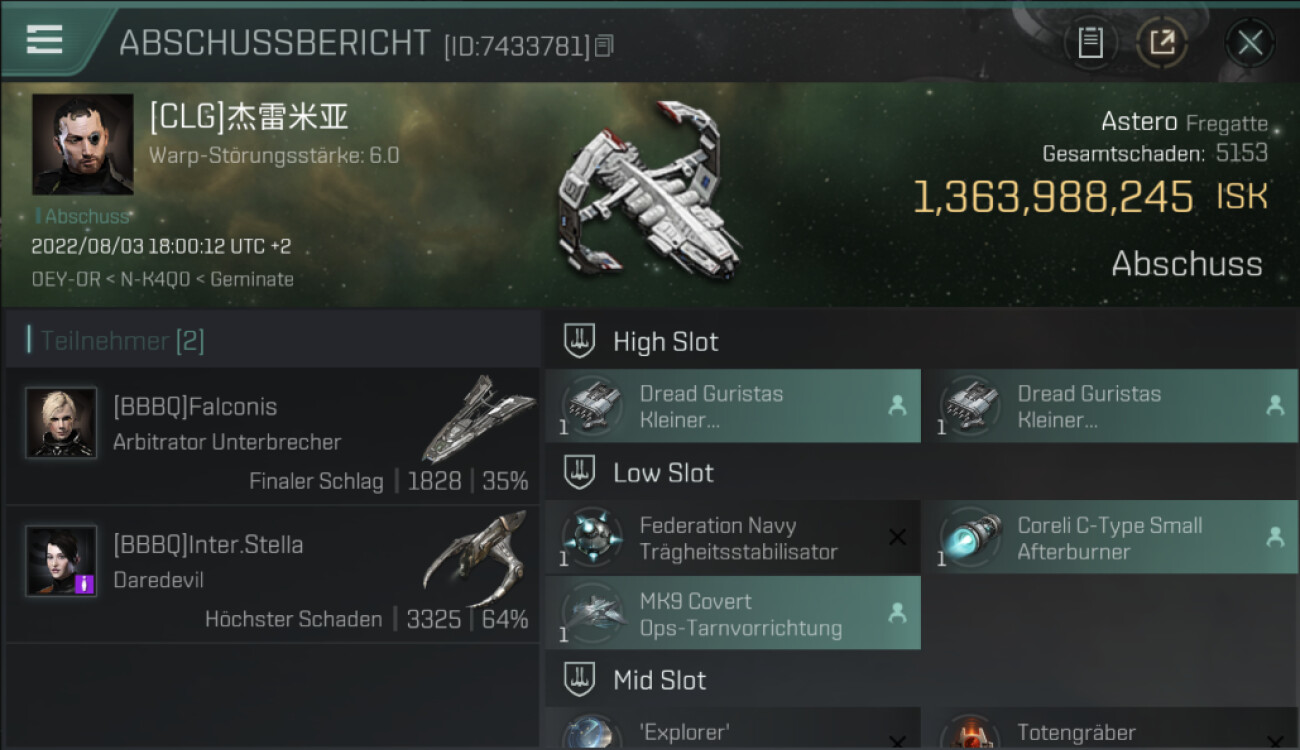Select the Astero ship image

click(648, 190)
